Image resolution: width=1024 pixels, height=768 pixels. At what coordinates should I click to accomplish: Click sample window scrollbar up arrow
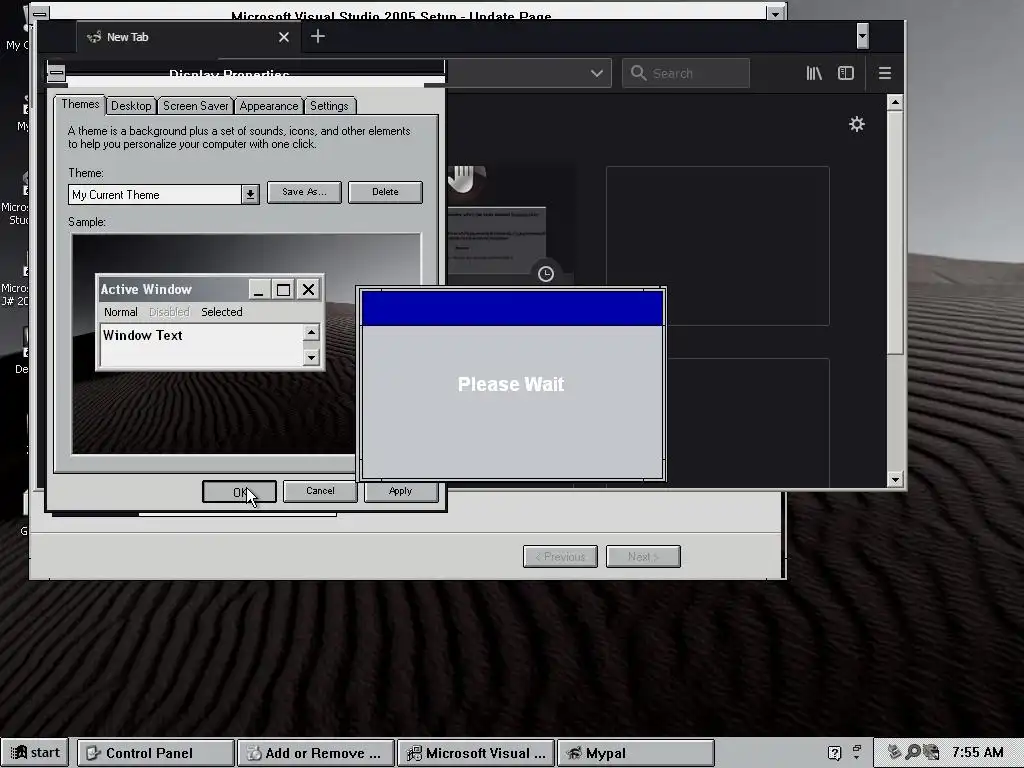(311, 333)
